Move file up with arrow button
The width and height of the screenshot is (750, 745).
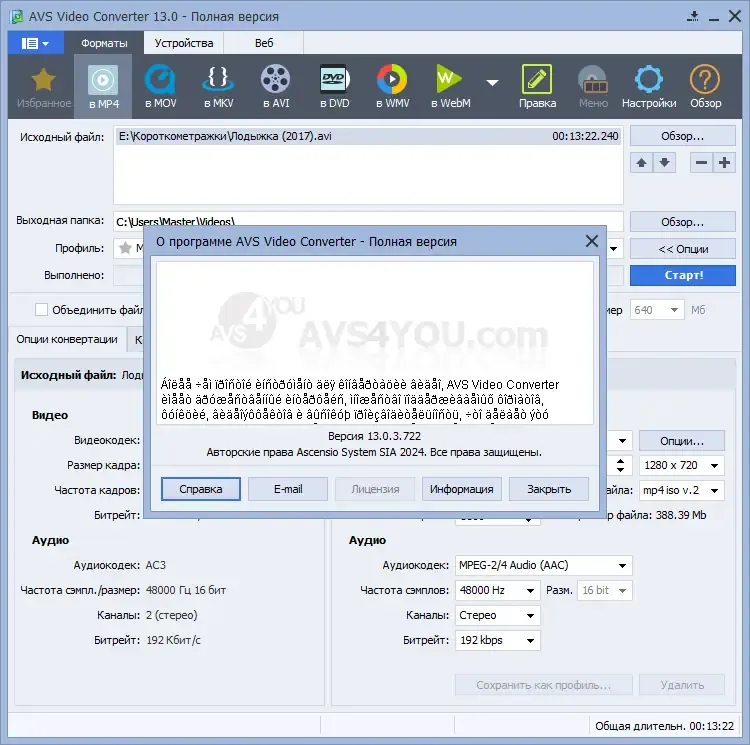pyautogui.click(x=641, y=163)
